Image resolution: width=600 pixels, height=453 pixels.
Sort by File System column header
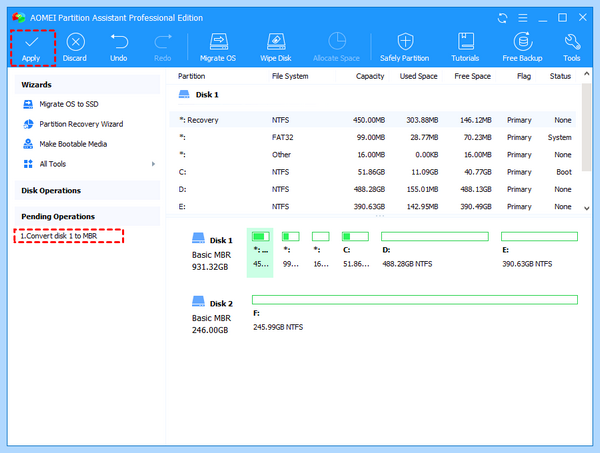pos(290,76)
